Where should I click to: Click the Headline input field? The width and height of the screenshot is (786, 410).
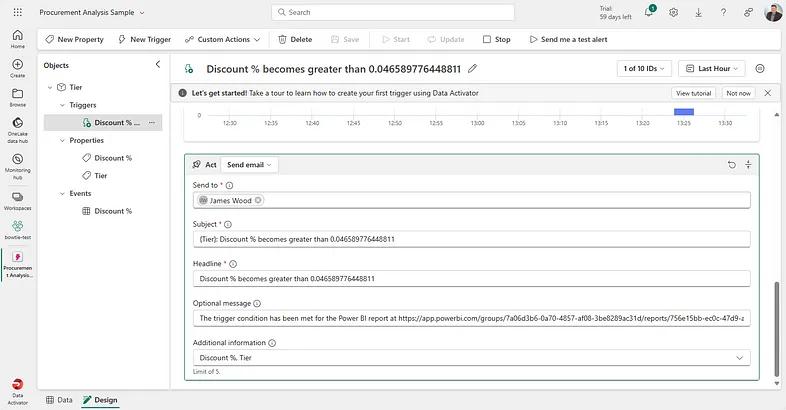[472, 279]
